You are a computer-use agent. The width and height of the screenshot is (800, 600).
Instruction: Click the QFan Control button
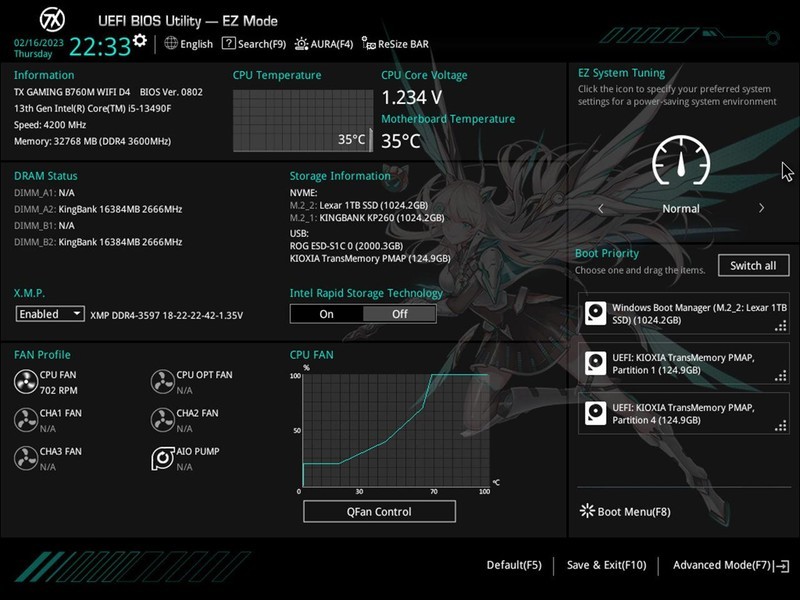pos(379,511)
